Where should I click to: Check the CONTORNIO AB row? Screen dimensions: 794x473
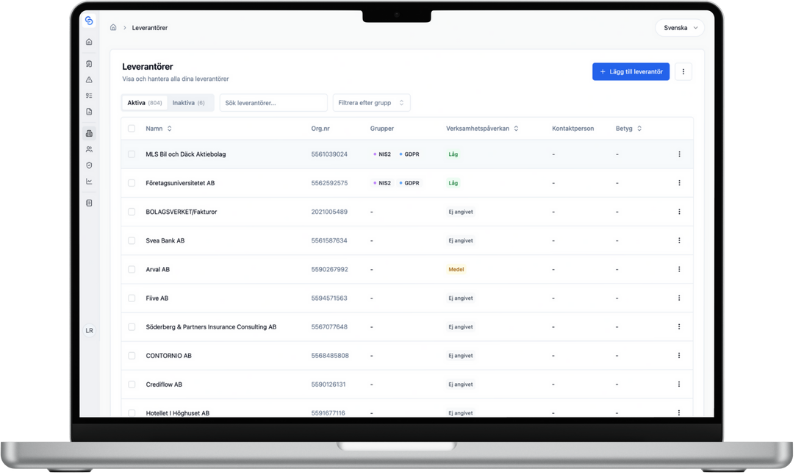coord(132,356)
